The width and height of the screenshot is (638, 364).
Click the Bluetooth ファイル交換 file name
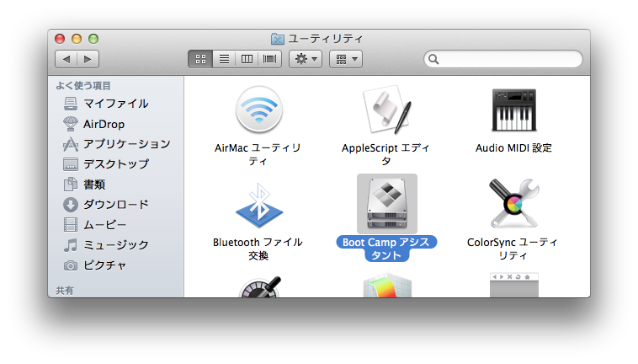258,249
